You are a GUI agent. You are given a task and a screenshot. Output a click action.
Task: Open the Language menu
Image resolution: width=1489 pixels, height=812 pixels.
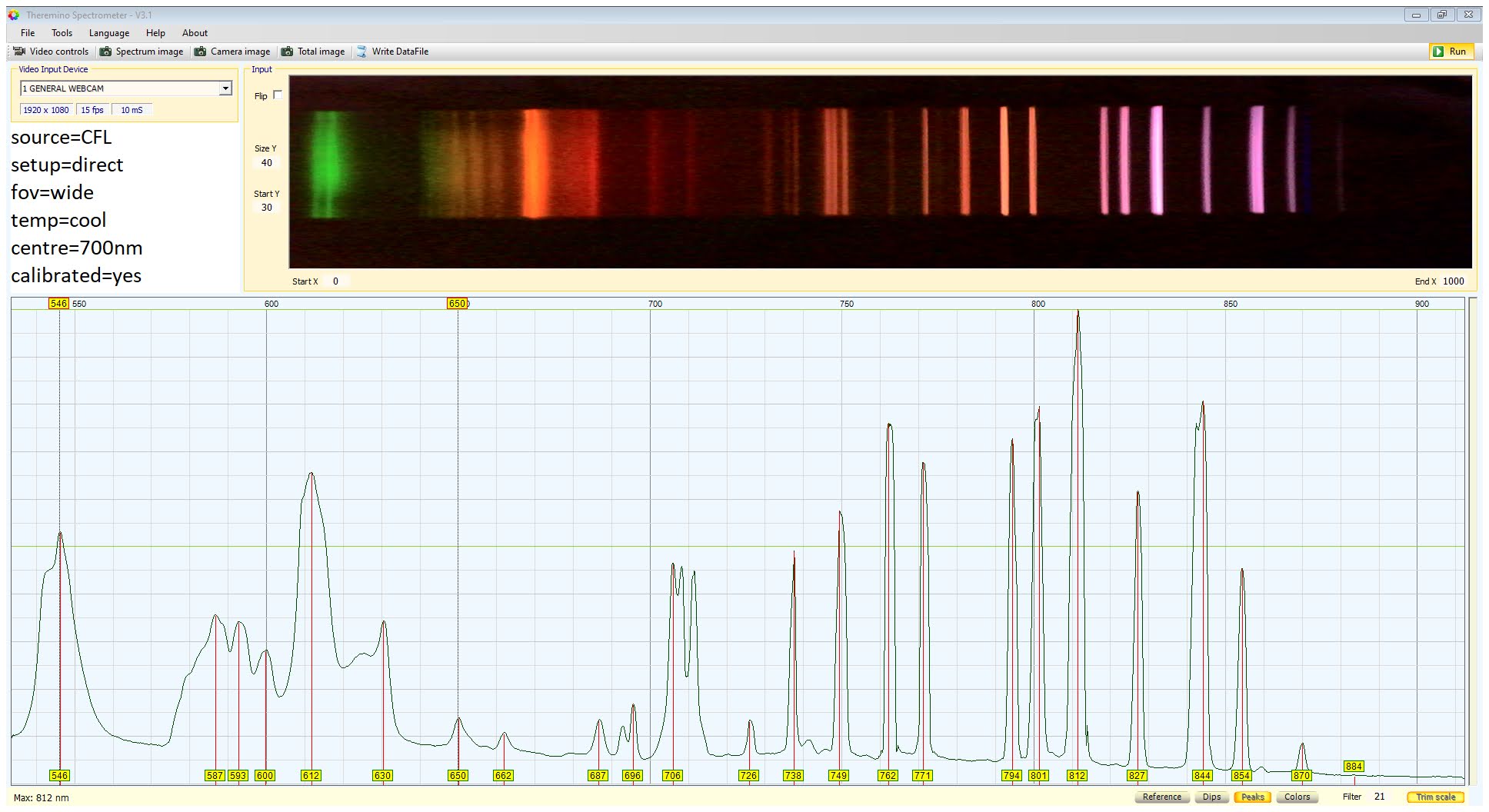pos(108,33)
